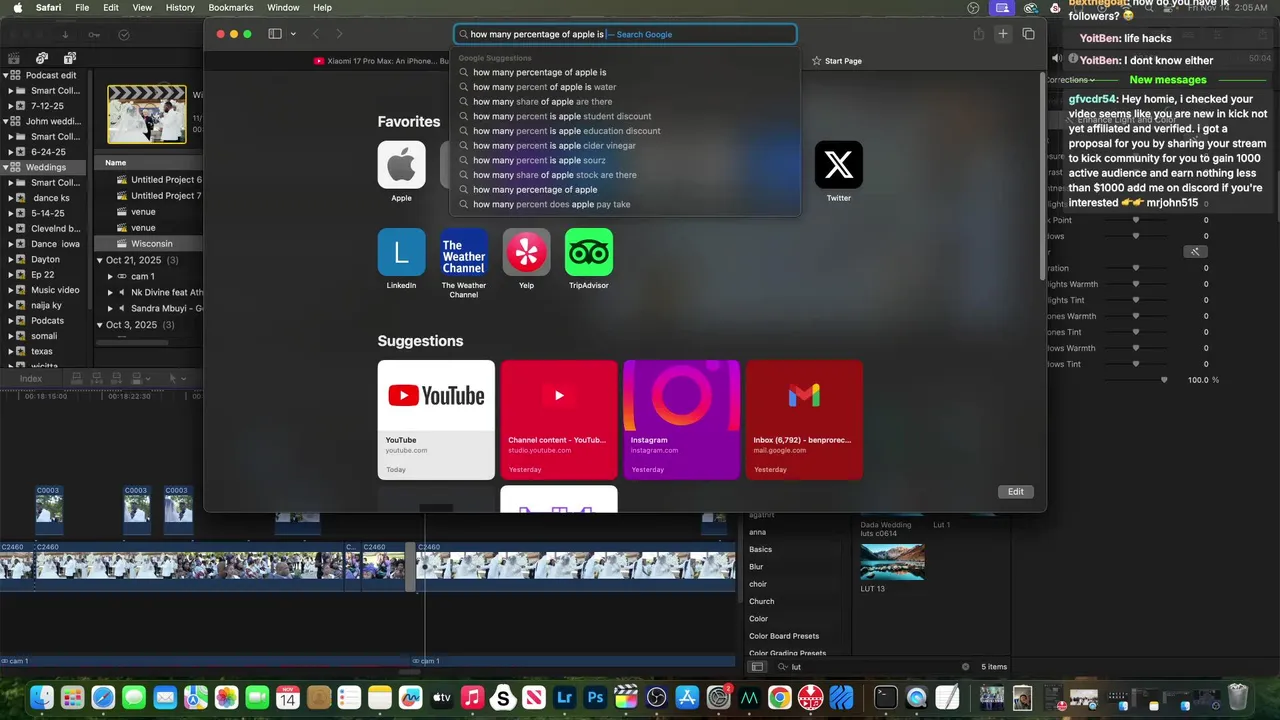Open the Yelp favorite tile
The width and height of the screenshot is (1280, 720).
[x=526, y=252]
